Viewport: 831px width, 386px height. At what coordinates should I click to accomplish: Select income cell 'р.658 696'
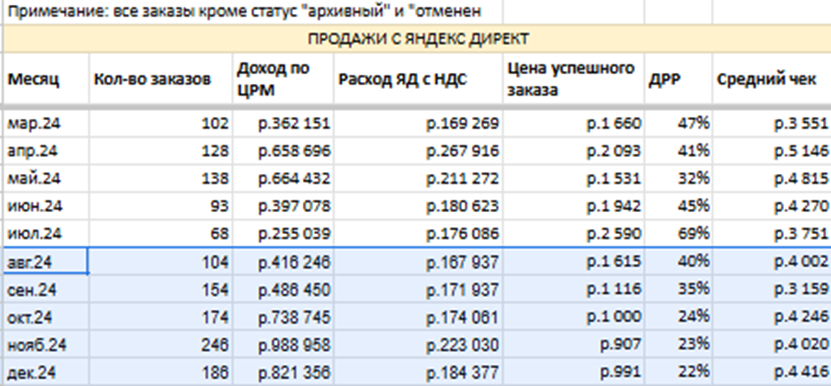(x=283, y=151)
